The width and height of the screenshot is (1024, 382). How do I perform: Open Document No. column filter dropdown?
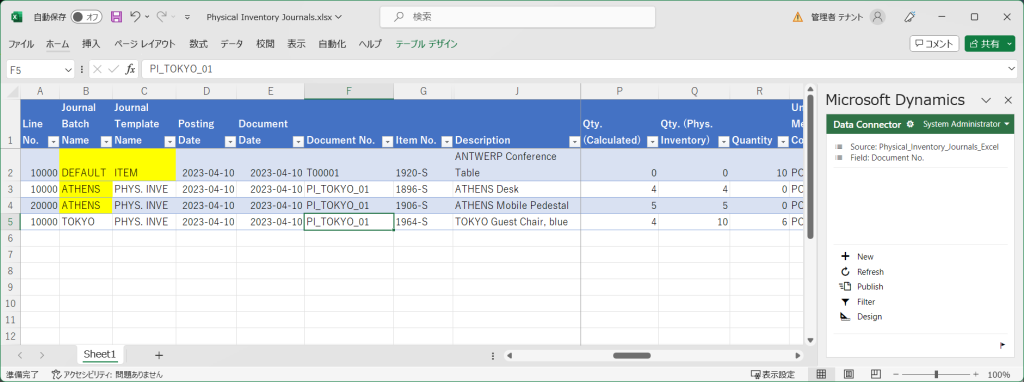[x=387, y=141]
